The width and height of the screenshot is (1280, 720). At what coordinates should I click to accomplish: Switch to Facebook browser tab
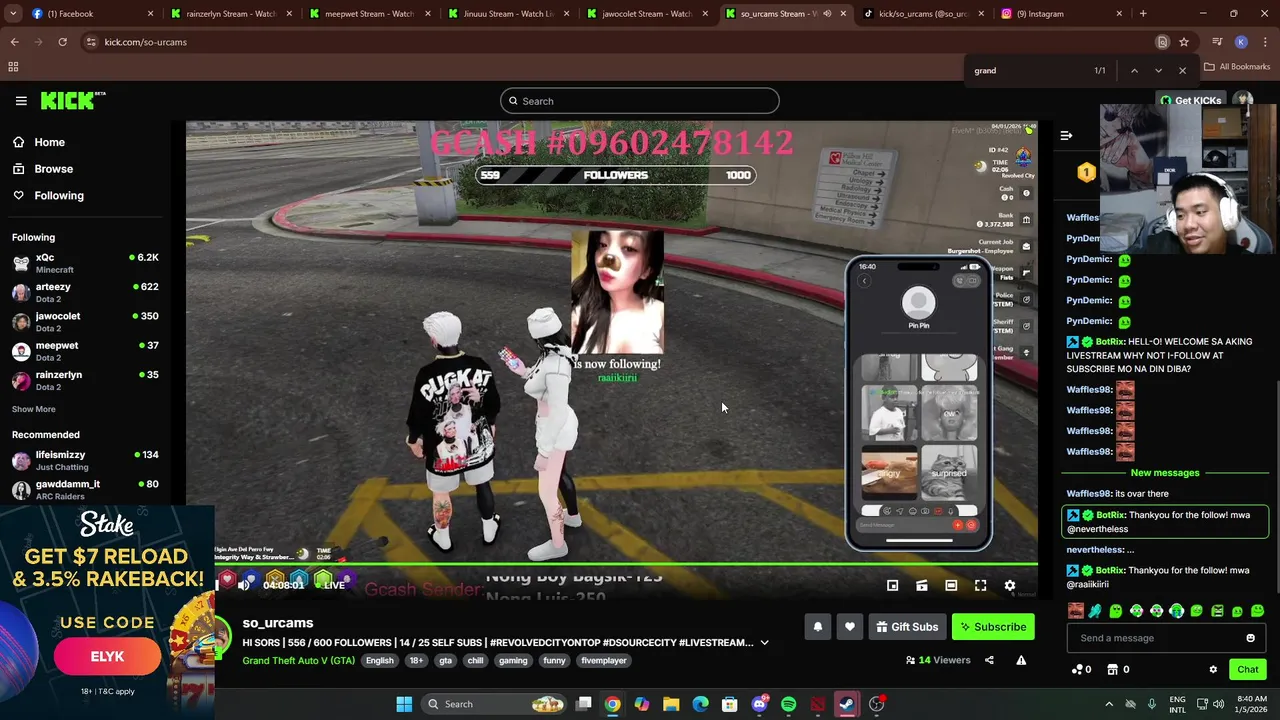point(91,14)
